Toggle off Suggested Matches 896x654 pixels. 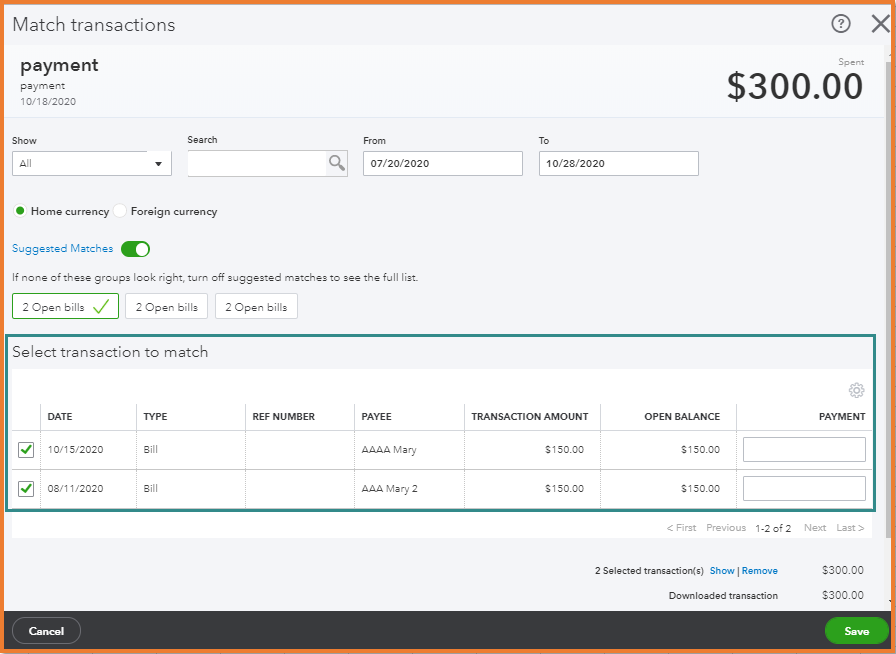[x=135, y=248]
